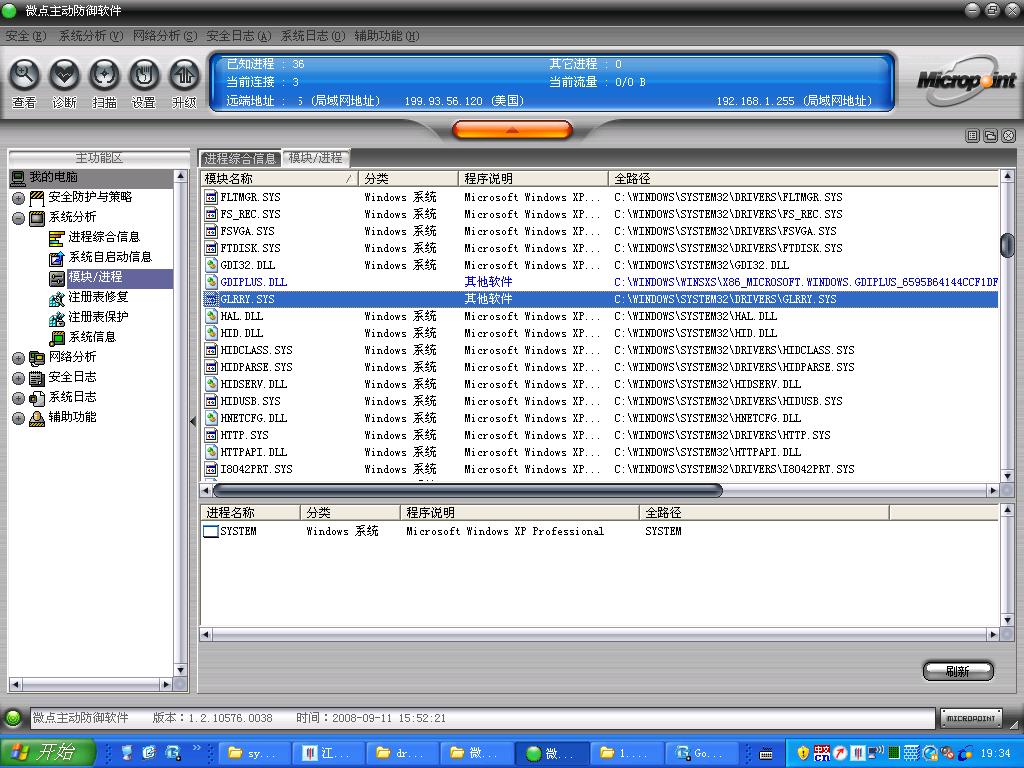Sort modules by 模块名称 column header

280,179
